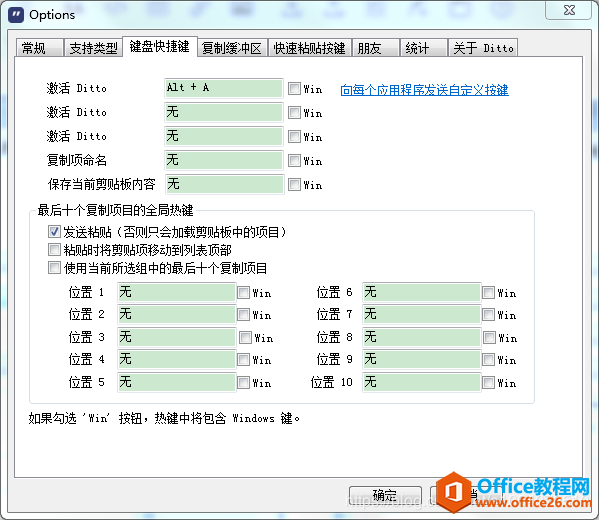Open the 支持类型 tab

pos(93,48)
